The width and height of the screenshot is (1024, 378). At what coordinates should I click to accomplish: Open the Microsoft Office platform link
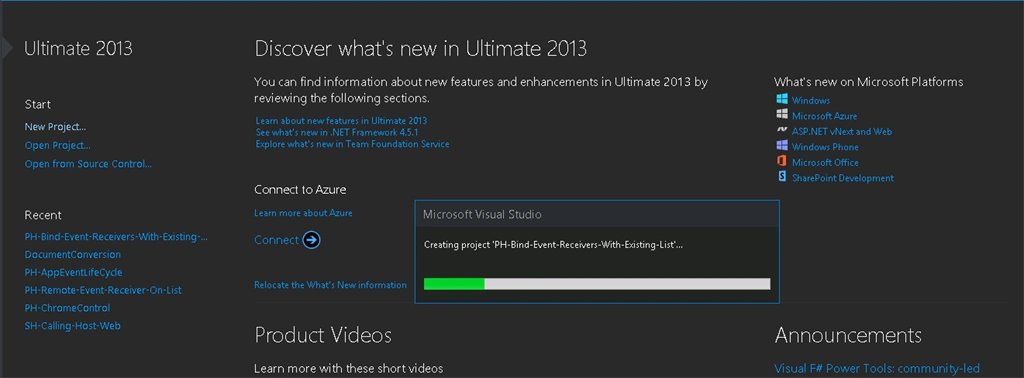pos(825,163)
